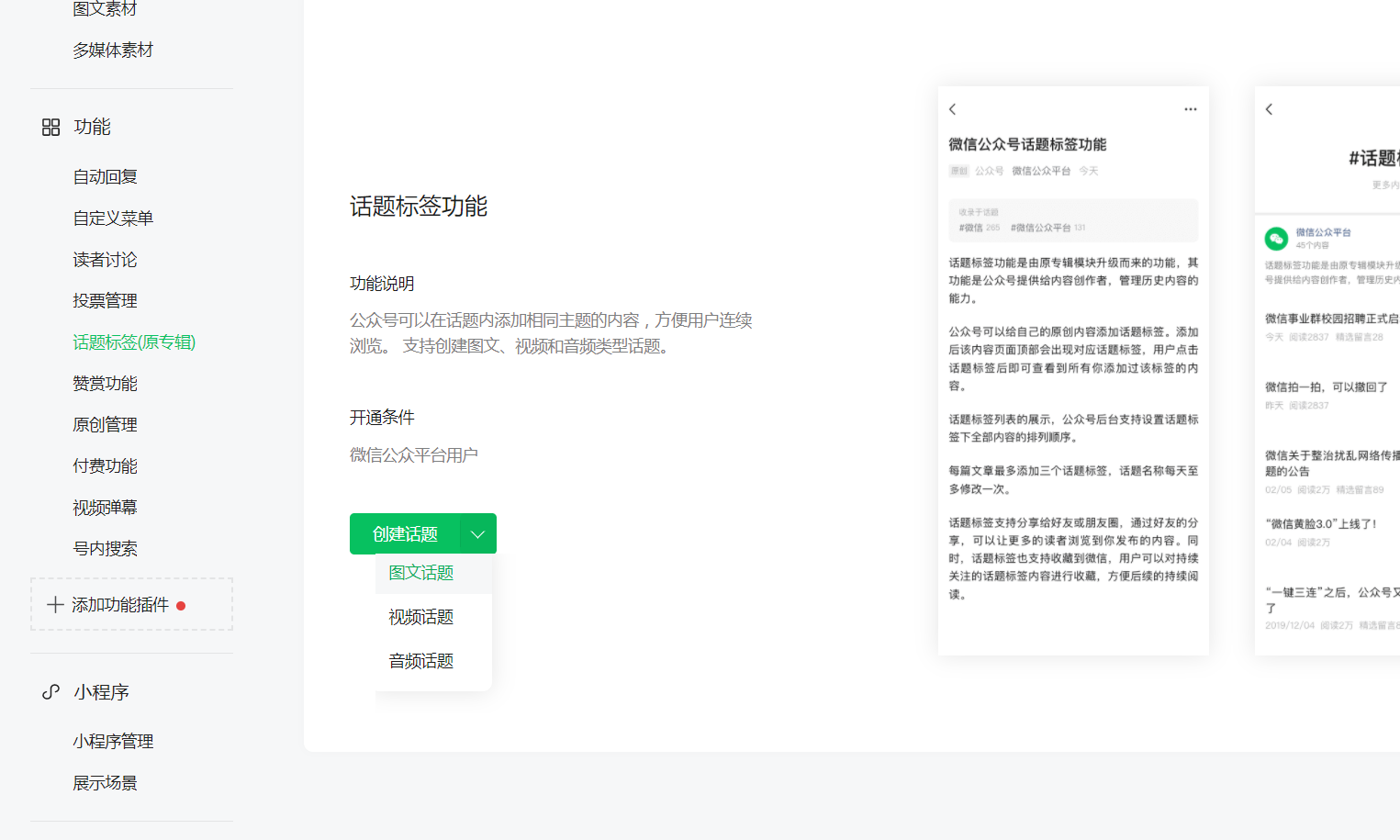The height and width of the screenshot is (840, 1400).
Task: Go to 投票管理 in the sidebar
Action: click(106, 301)
